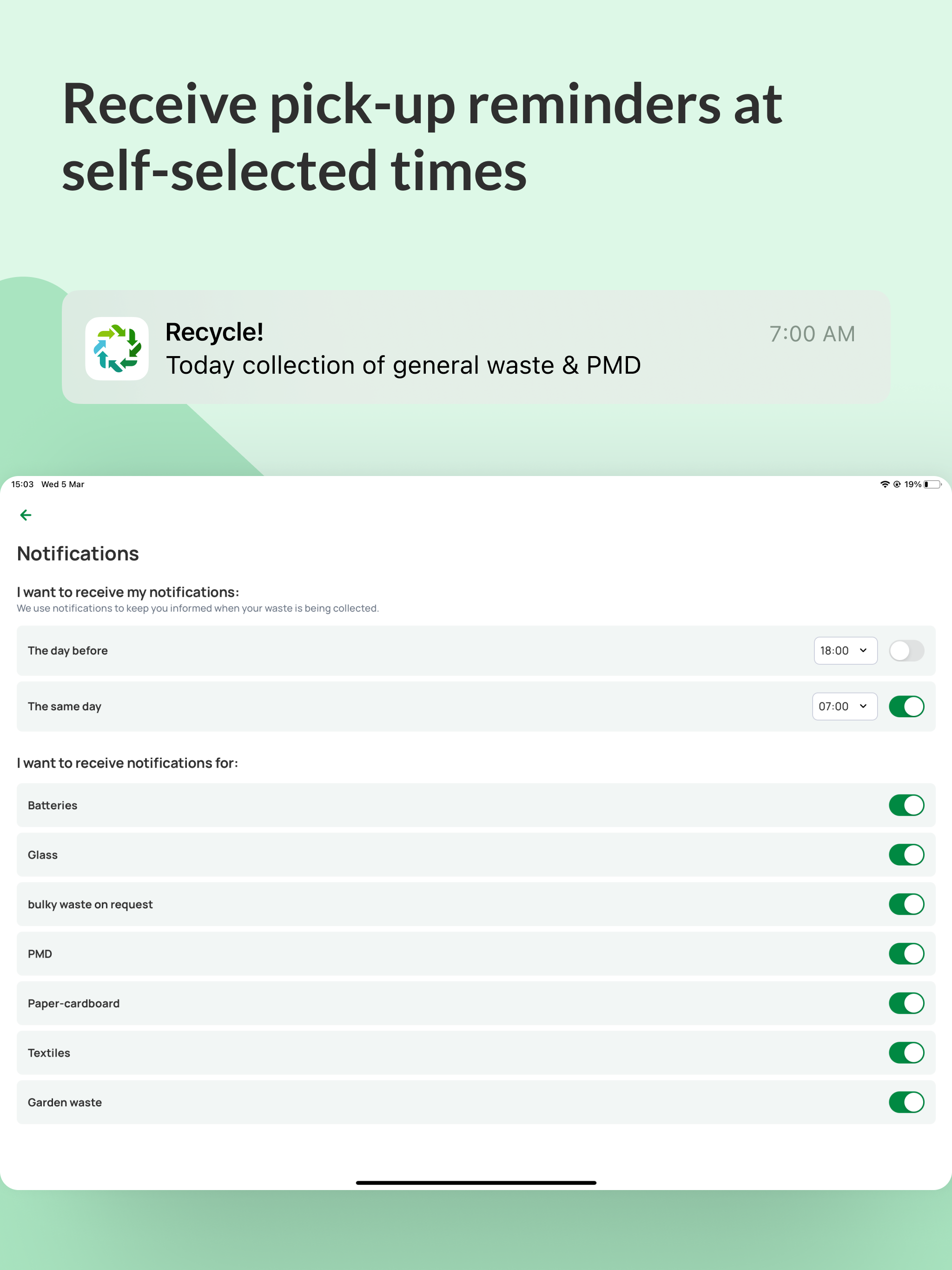The image size is (952, 1270).
Task: Click the green back arrow
Action: click(26, 515)
